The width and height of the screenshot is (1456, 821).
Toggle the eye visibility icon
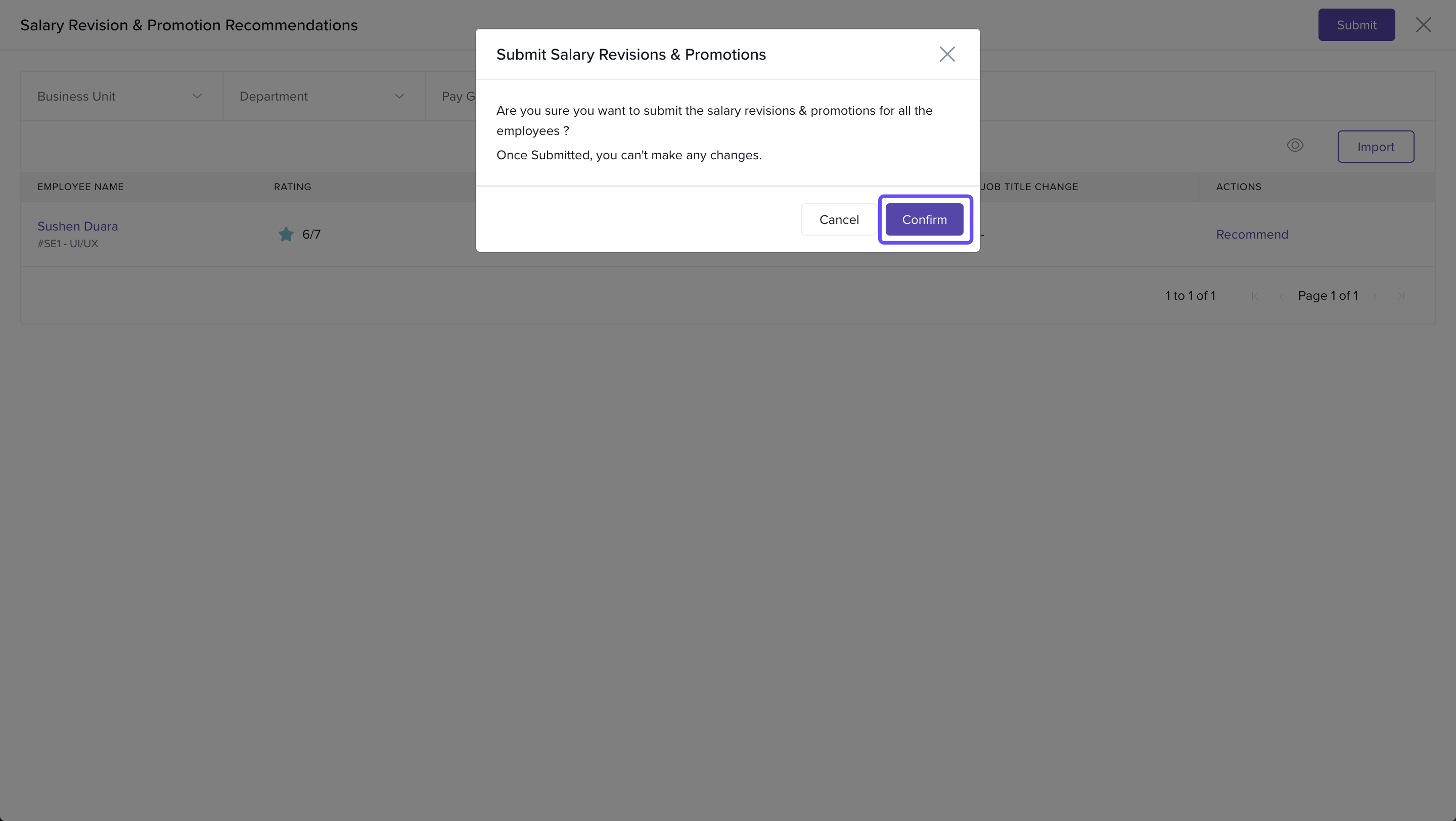1295,146
